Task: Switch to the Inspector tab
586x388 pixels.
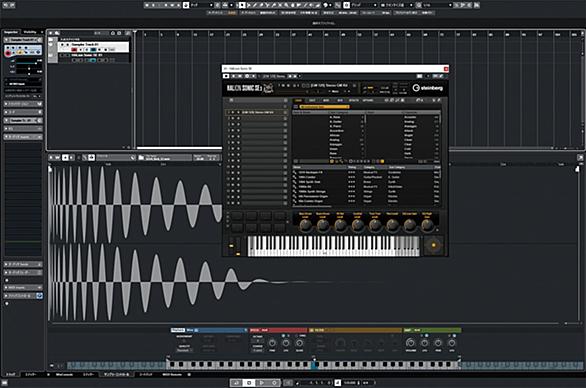Action: (11, 32)
